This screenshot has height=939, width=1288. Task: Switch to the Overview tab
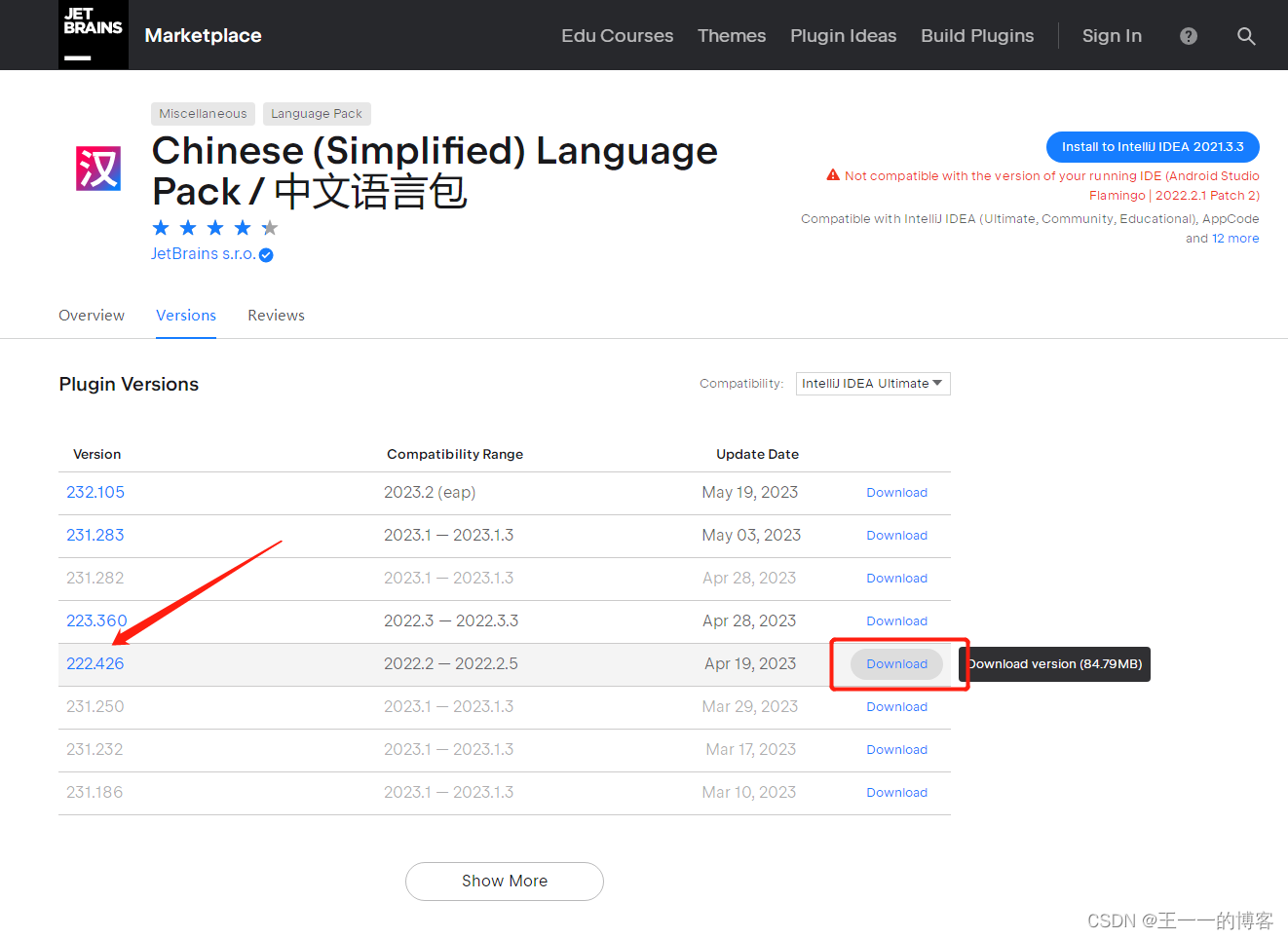[x=92, y=316]
